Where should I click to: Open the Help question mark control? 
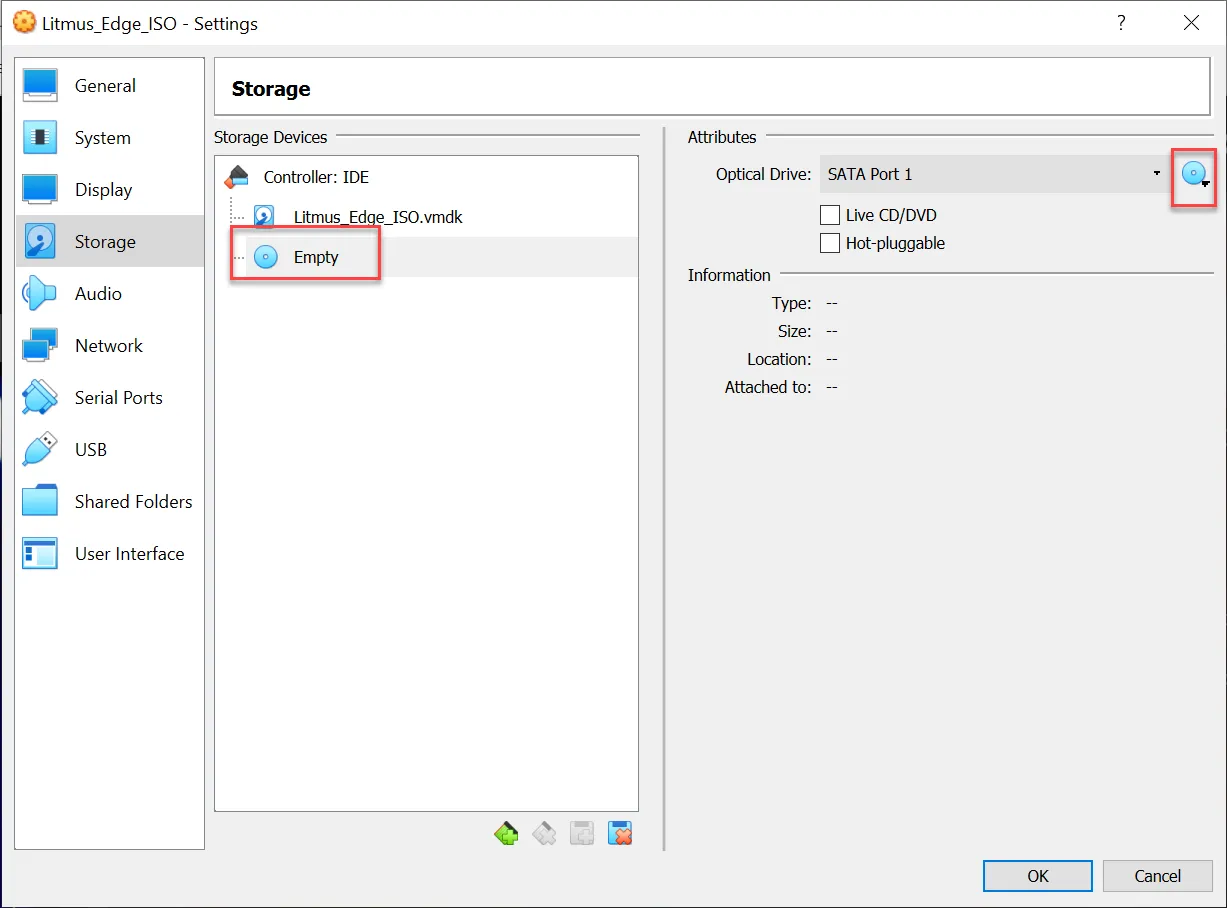[x=1121, y=22]
